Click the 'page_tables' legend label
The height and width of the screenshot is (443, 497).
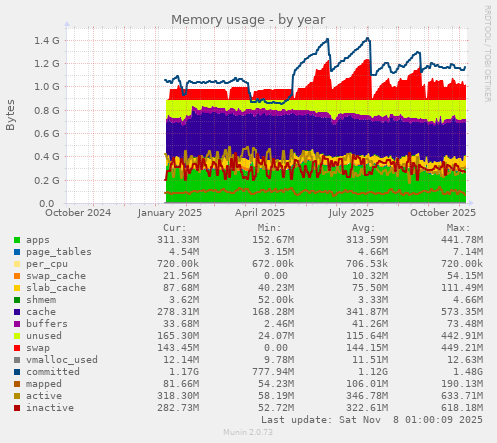pos(59,252)
